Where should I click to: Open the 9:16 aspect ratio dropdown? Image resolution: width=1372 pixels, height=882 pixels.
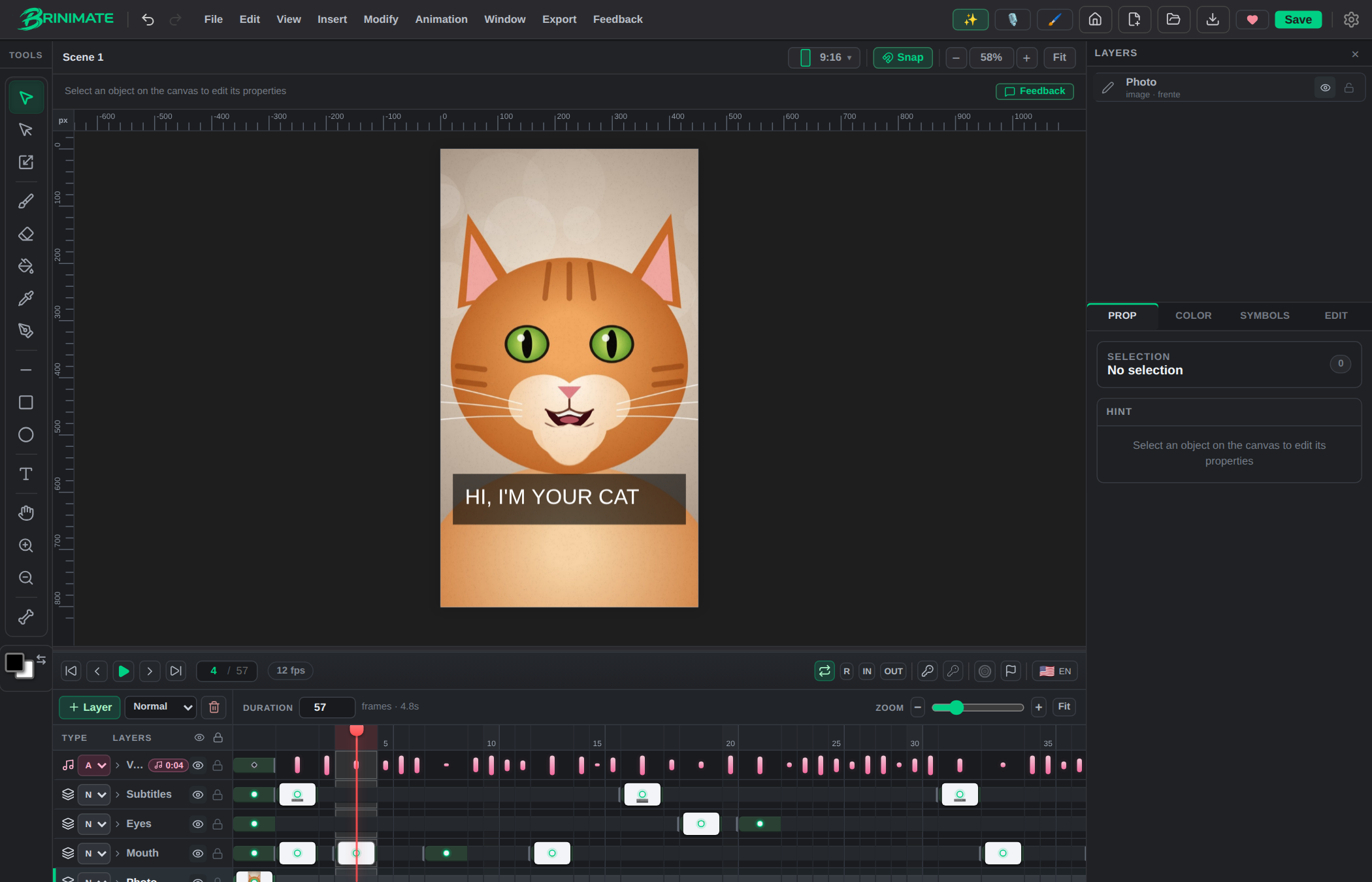point(824,57)
